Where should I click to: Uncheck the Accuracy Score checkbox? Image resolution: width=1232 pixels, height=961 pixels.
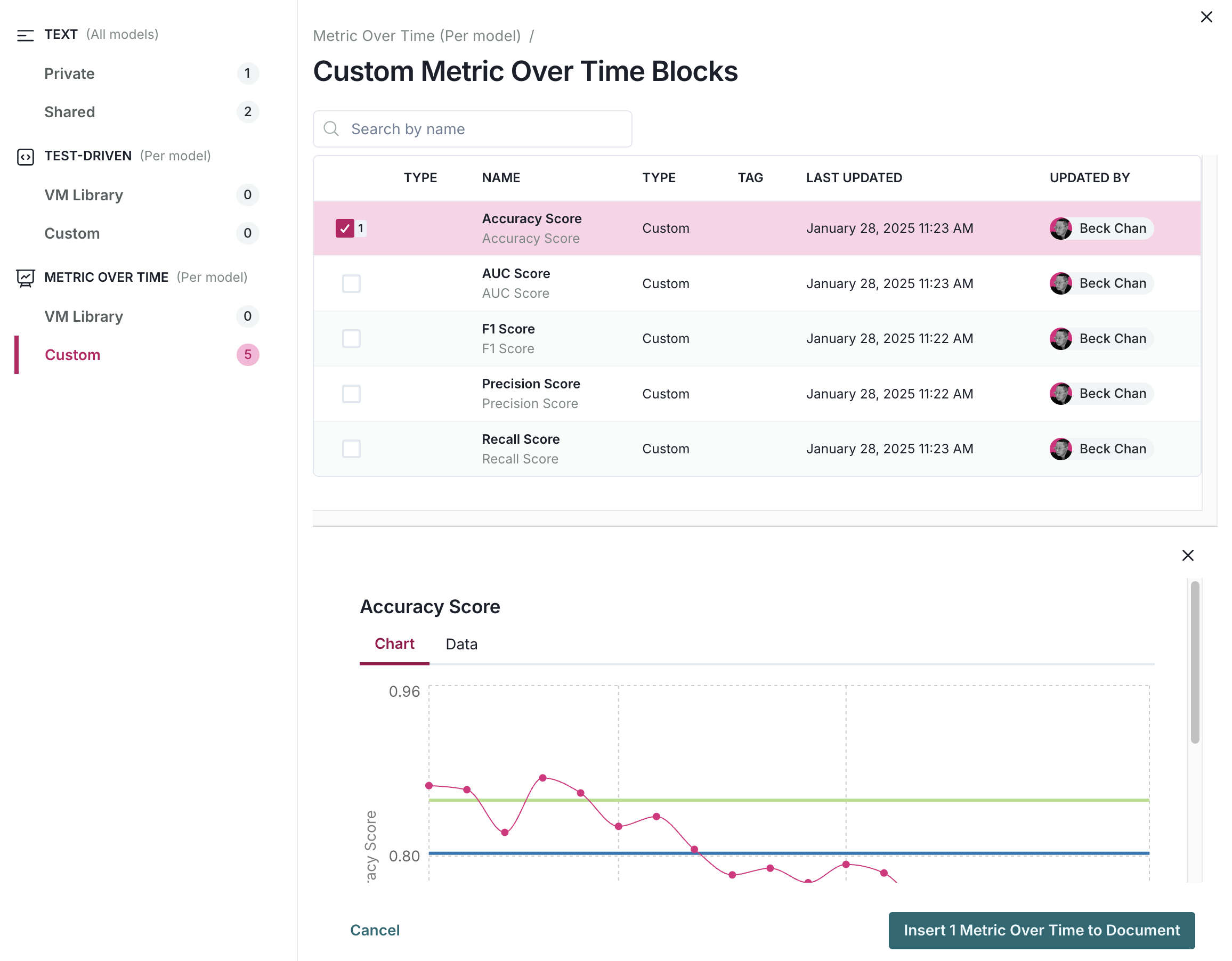[346, 228]
